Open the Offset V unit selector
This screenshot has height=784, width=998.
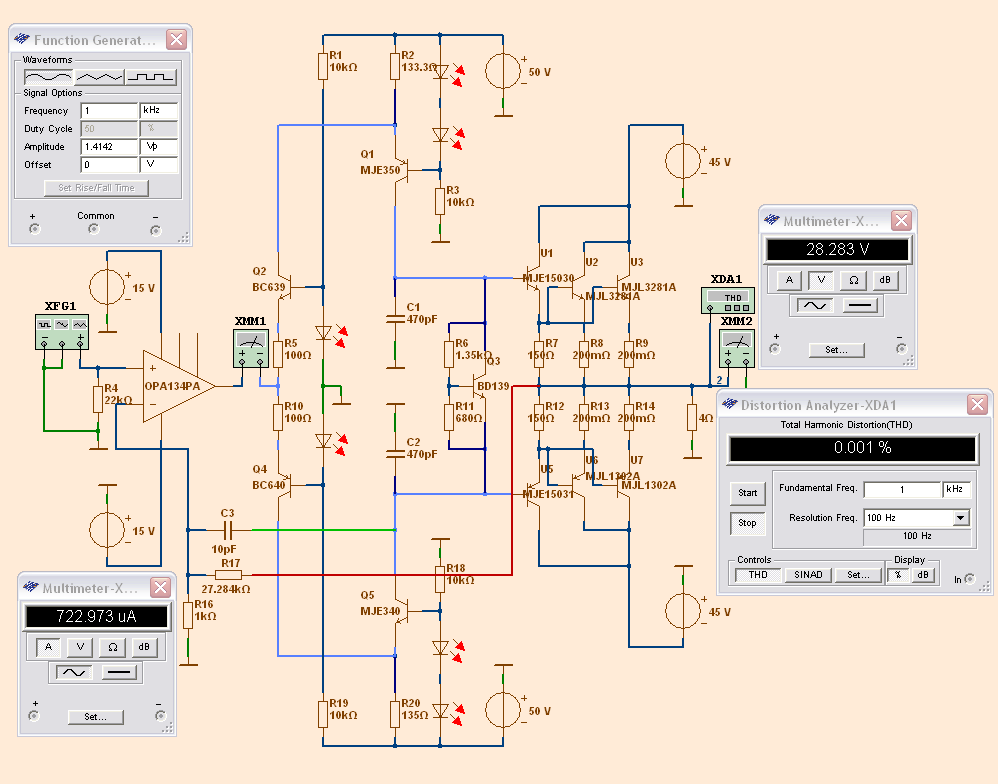(x=158, y=165)
